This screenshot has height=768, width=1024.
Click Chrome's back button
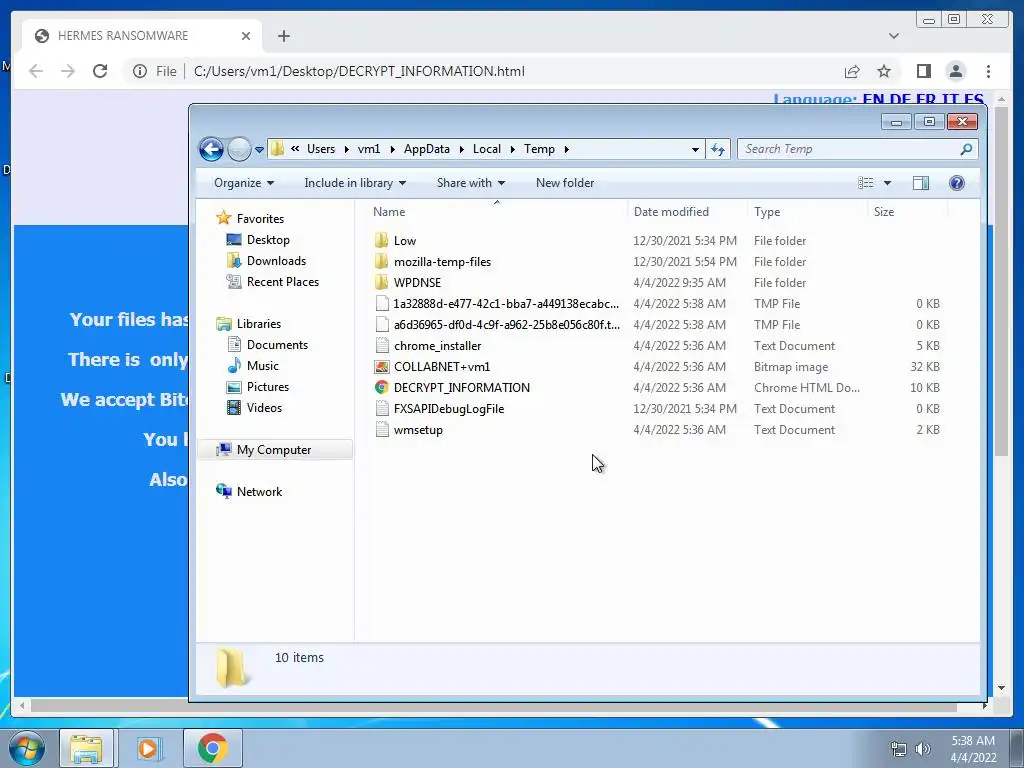[36, 71]
